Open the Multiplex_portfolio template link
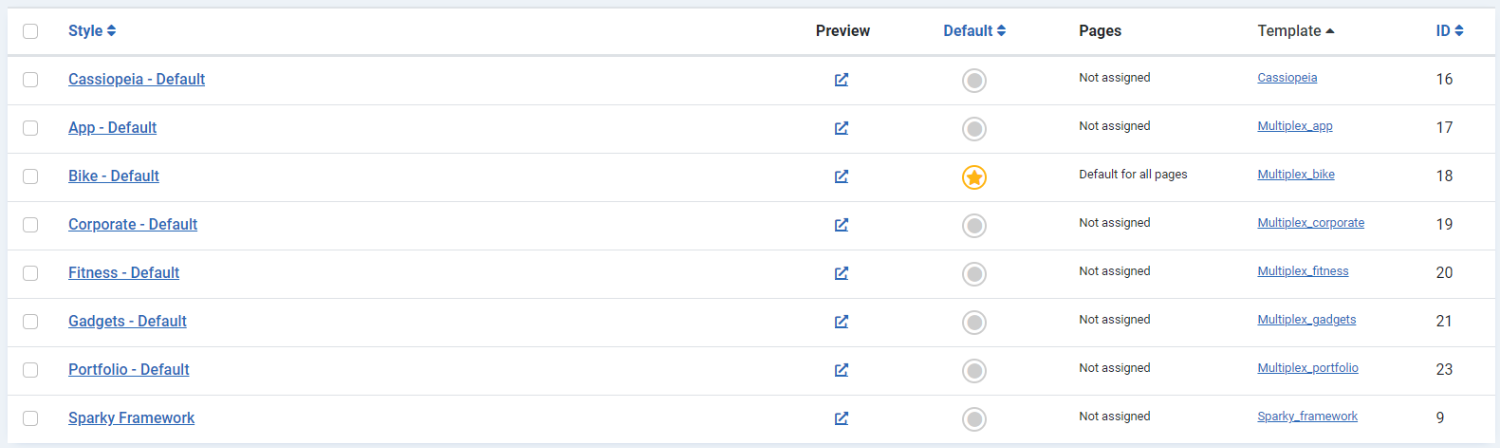The image size is (1500, 448). [x=1308, y=368]
